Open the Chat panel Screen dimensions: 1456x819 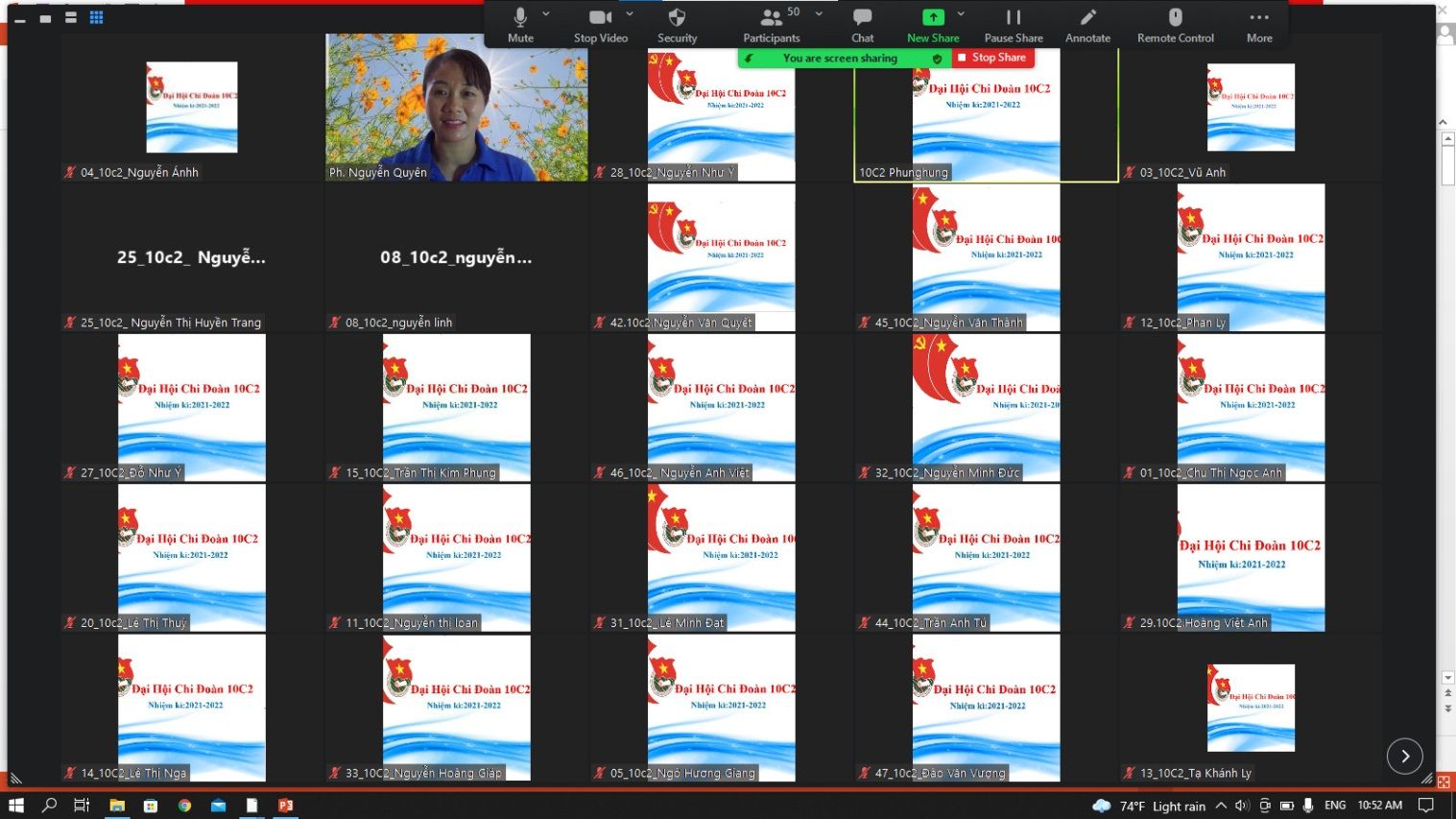(x=862, y=25)
